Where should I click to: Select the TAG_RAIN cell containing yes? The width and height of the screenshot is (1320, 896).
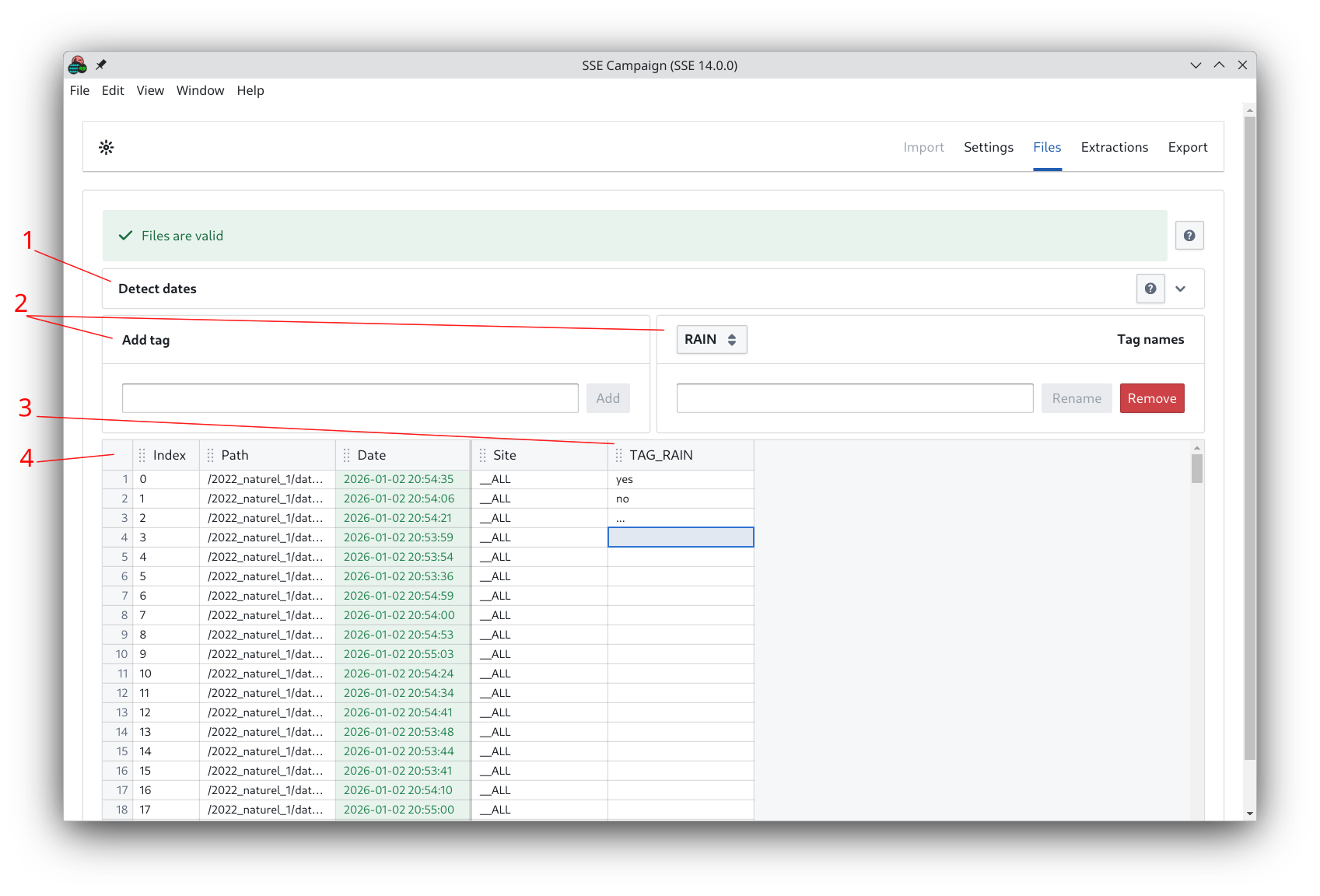(x=680, y=479)
